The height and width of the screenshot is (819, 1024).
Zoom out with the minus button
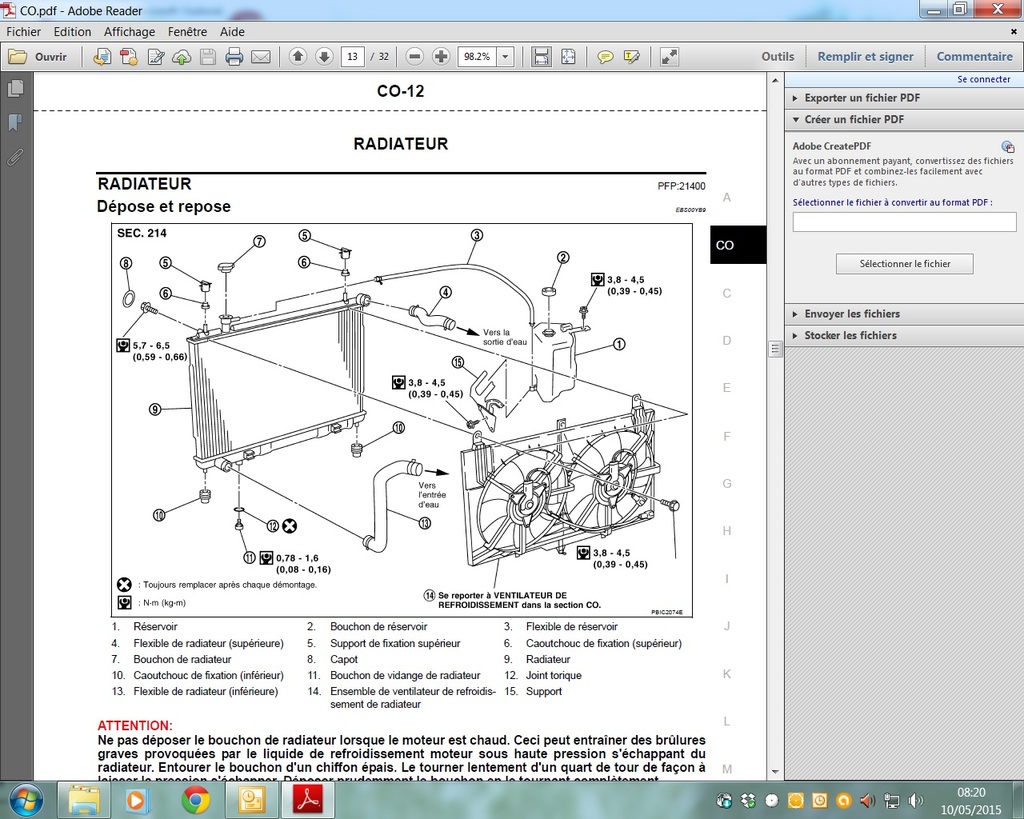[414, 57]
